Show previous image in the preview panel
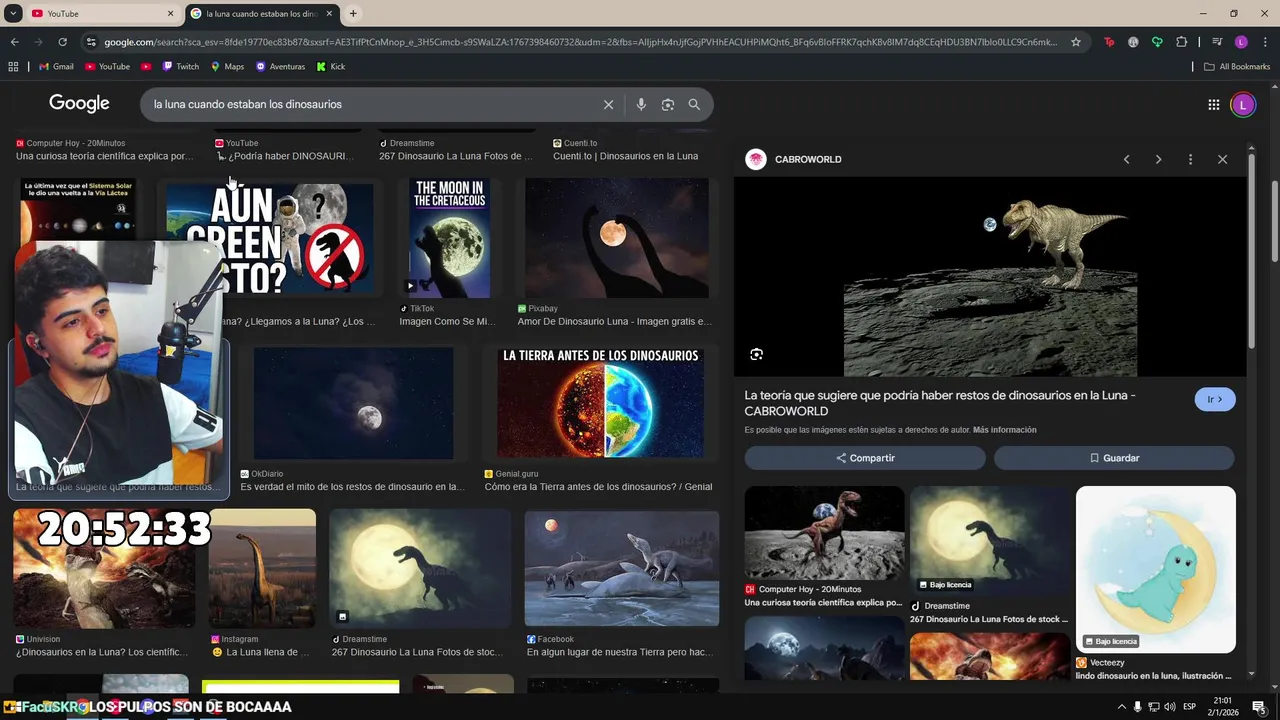This screenshot has width=1280, height=720. 1127,159
